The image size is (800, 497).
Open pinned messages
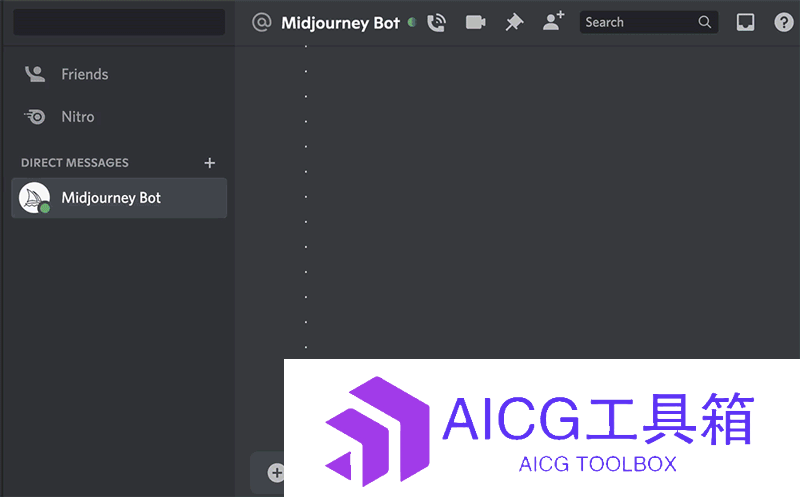coord(514,22)
